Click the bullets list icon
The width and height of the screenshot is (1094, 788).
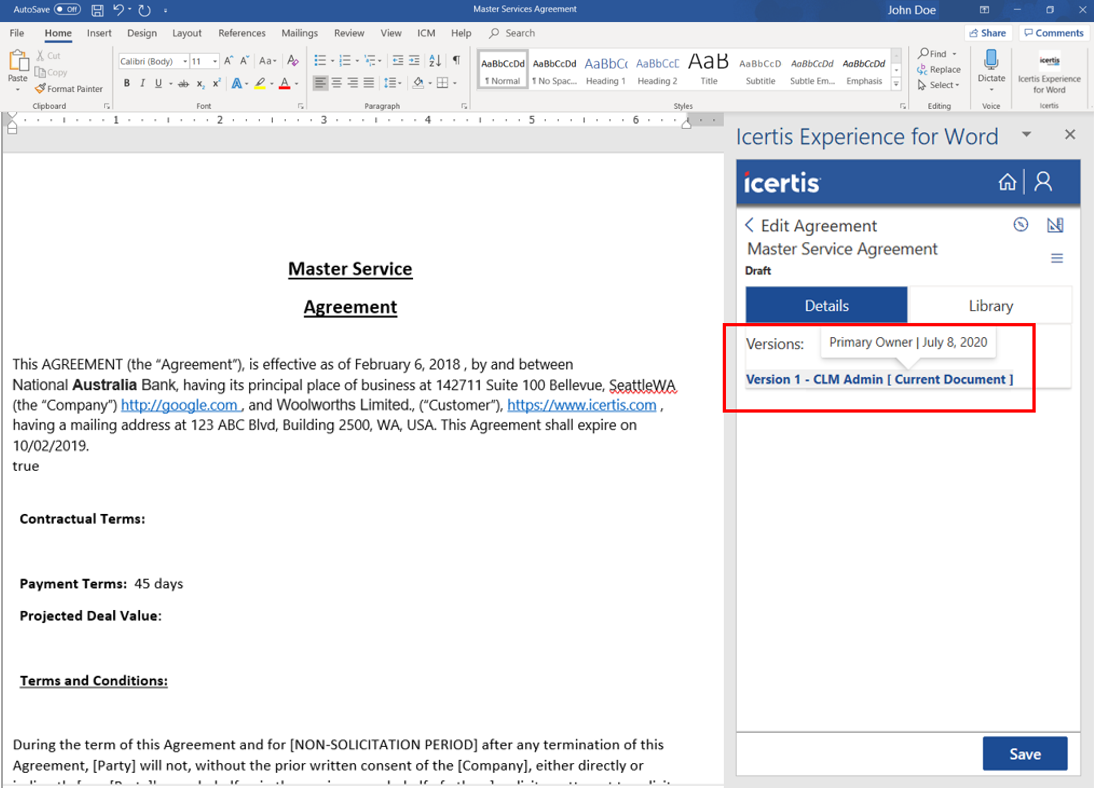(320, 61)
